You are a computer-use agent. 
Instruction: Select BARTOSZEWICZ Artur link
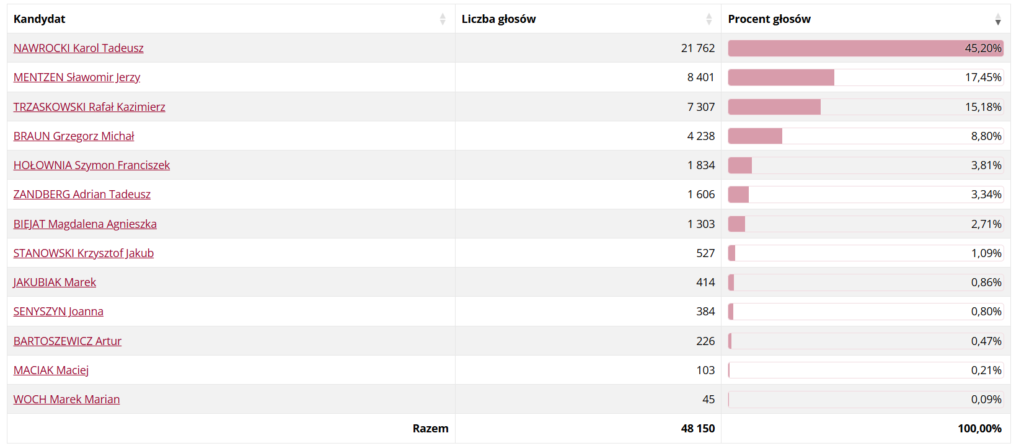pyautogui.click(x=67, y=341)
